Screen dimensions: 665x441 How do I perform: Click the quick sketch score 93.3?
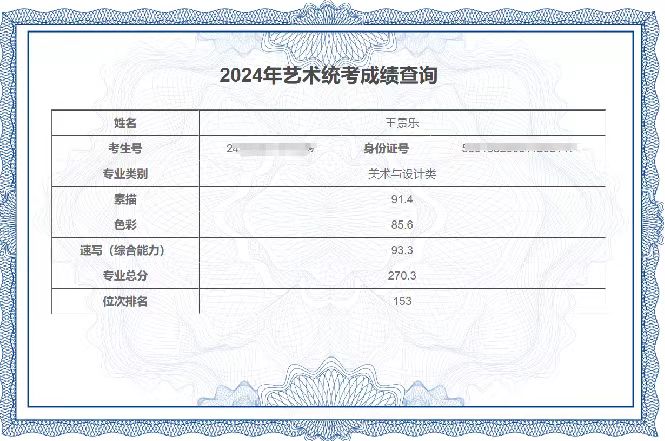402,250
